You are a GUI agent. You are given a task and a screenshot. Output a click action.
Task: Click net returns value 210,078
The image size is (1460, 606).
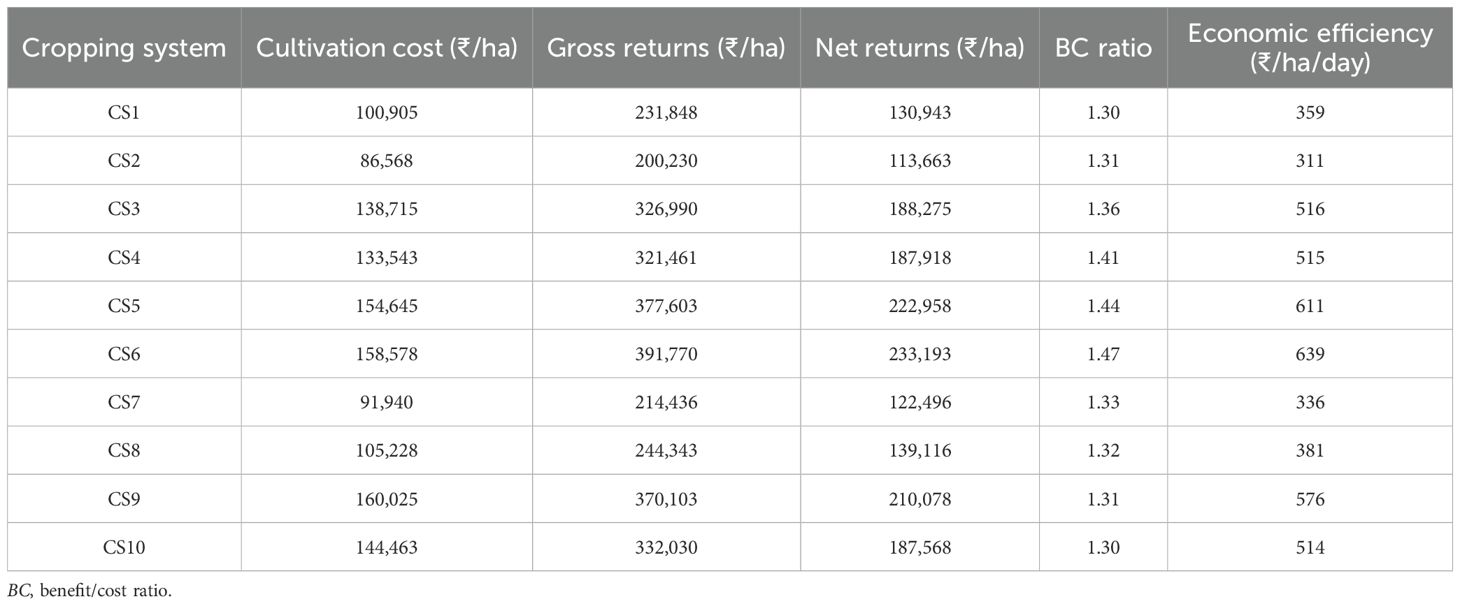(920, 499)
